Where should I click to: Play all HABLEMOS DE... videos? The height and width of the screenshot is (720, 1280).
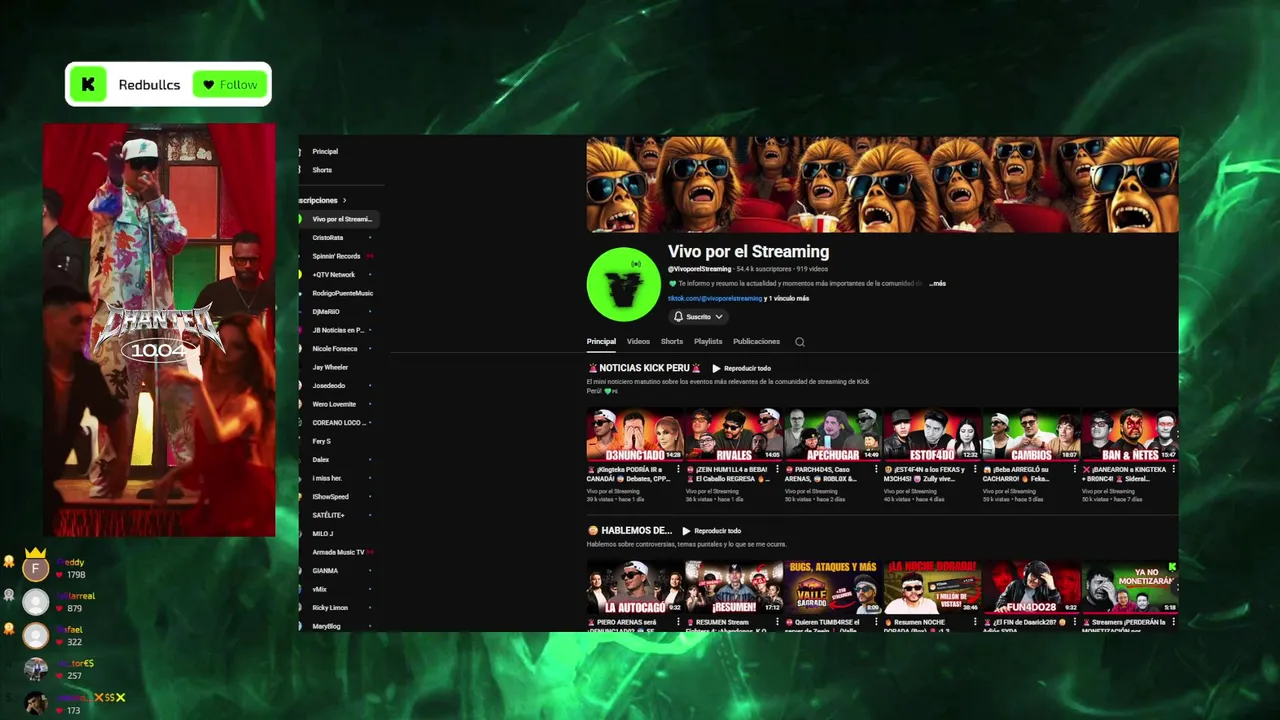711,531
